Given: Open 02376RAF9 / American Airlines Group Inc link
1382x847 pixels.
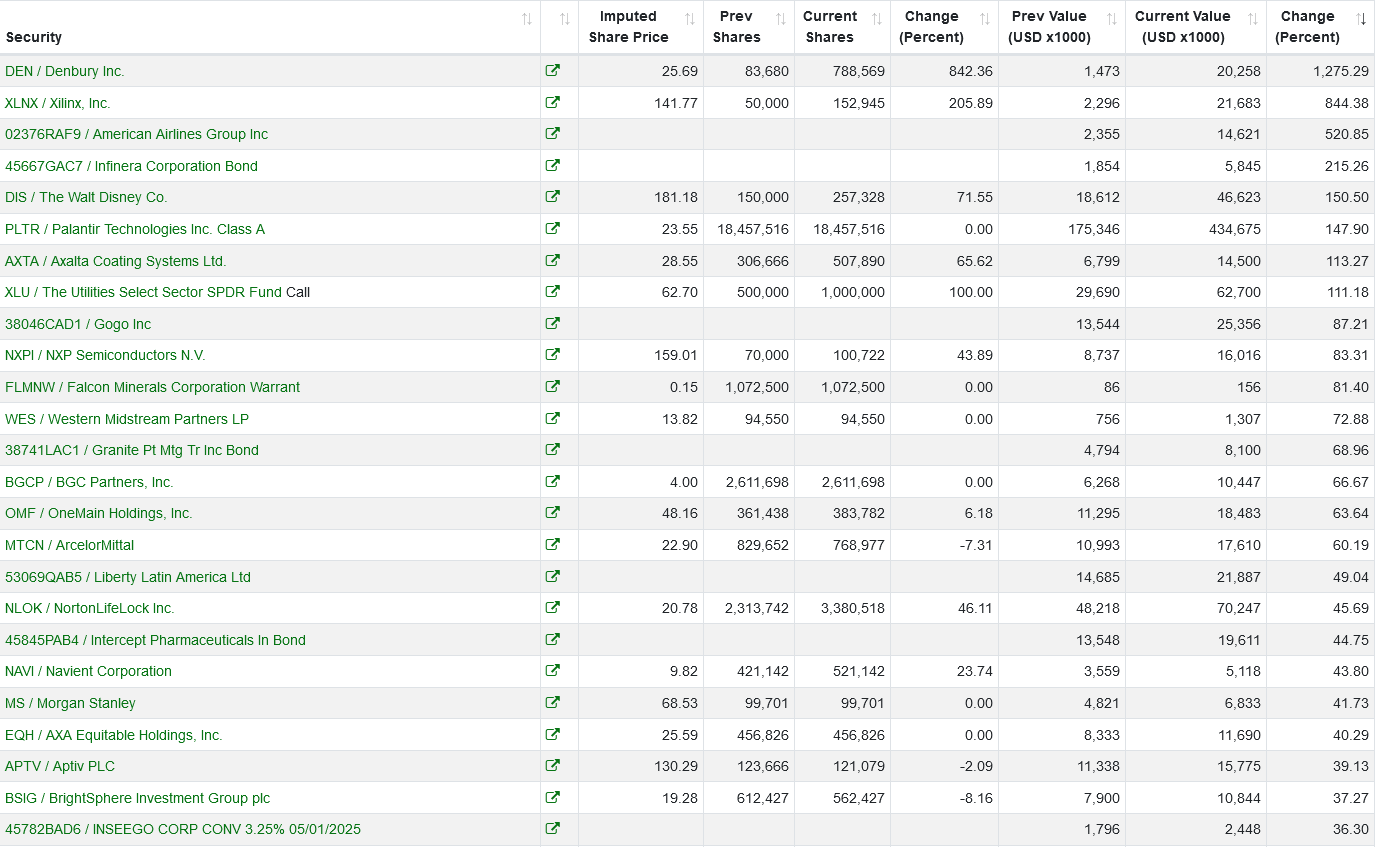Looking at the screenshot, I should tap(137, 134).
